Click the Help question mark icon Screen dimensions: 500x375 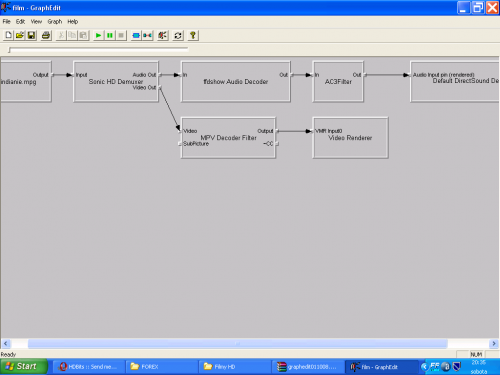coord(193,35)
